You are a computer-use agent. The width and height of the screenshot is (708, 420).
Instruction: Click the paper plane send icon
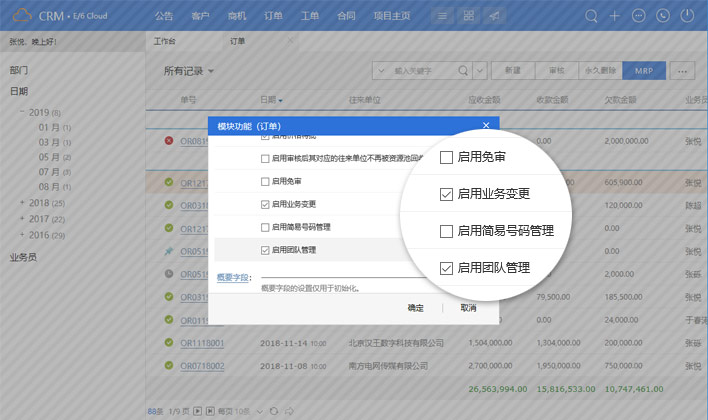point(493,16)
